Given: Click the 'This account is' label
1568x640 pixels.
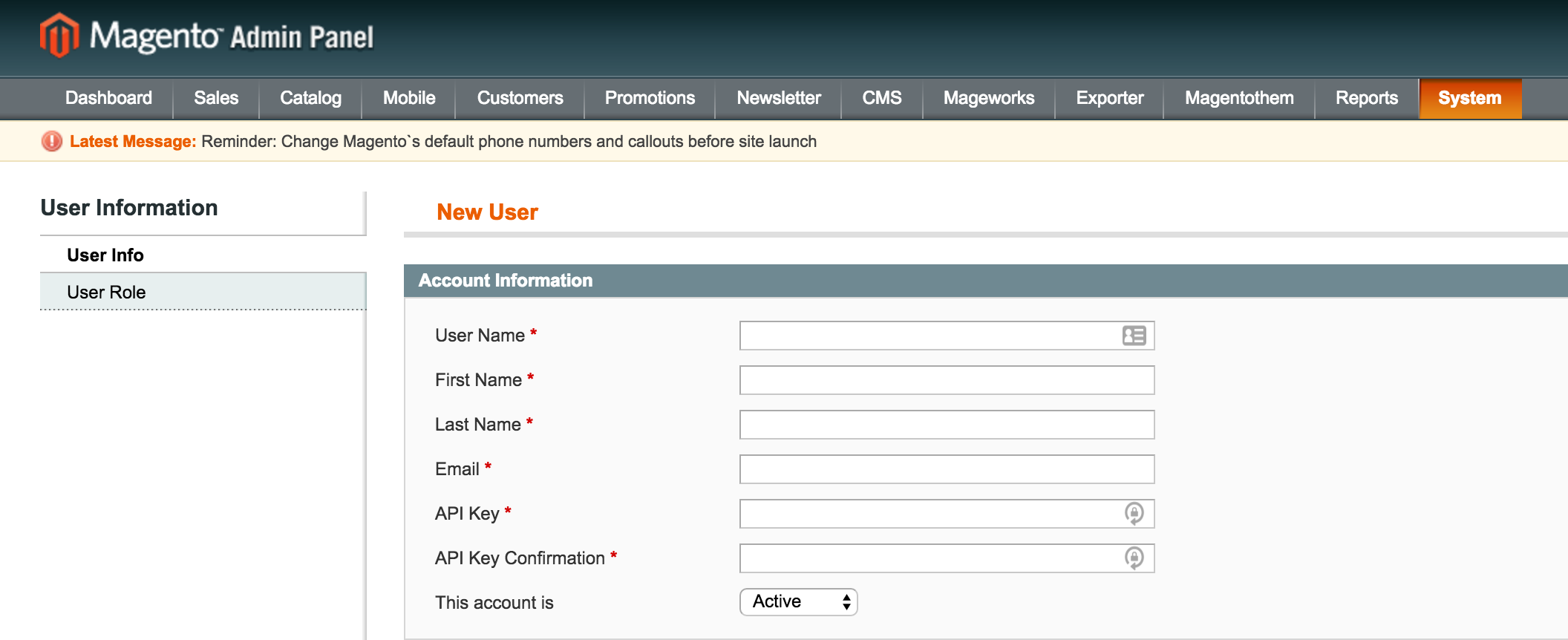Looking at the screenshot, I should (x=494, y=603).
